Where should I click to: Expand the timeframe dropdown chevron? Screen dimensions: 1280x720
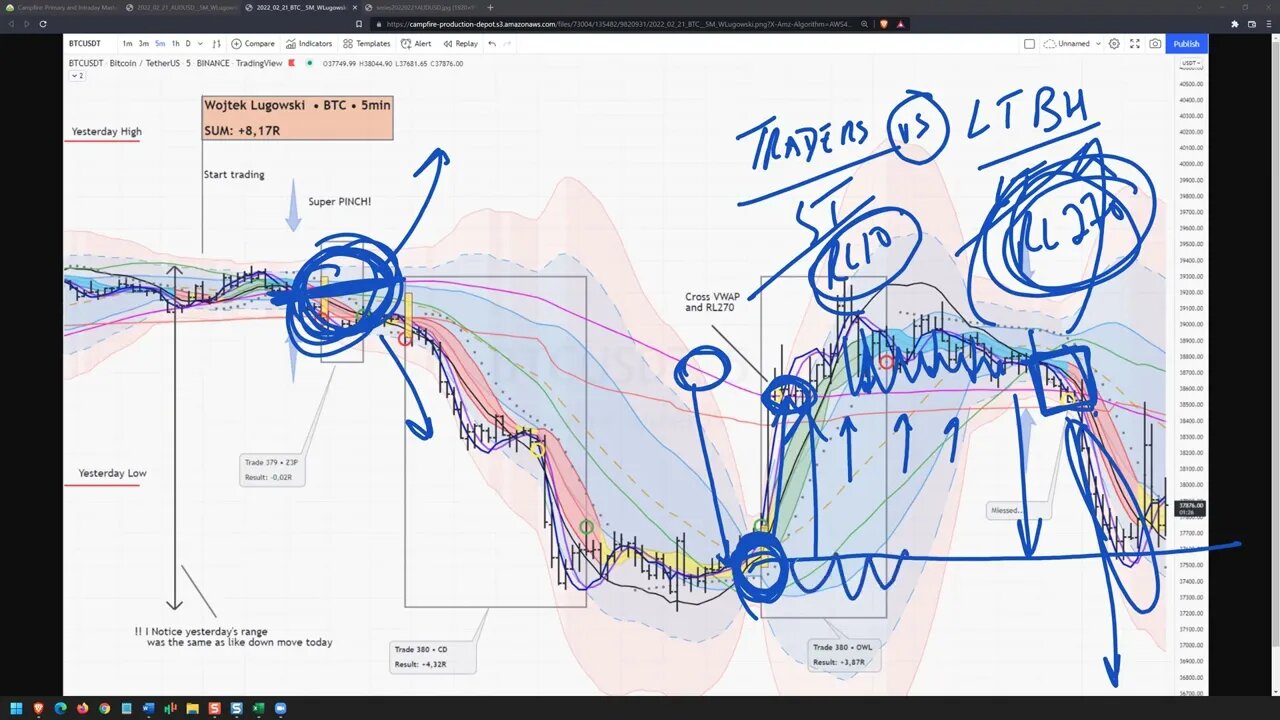pos(200,44)
